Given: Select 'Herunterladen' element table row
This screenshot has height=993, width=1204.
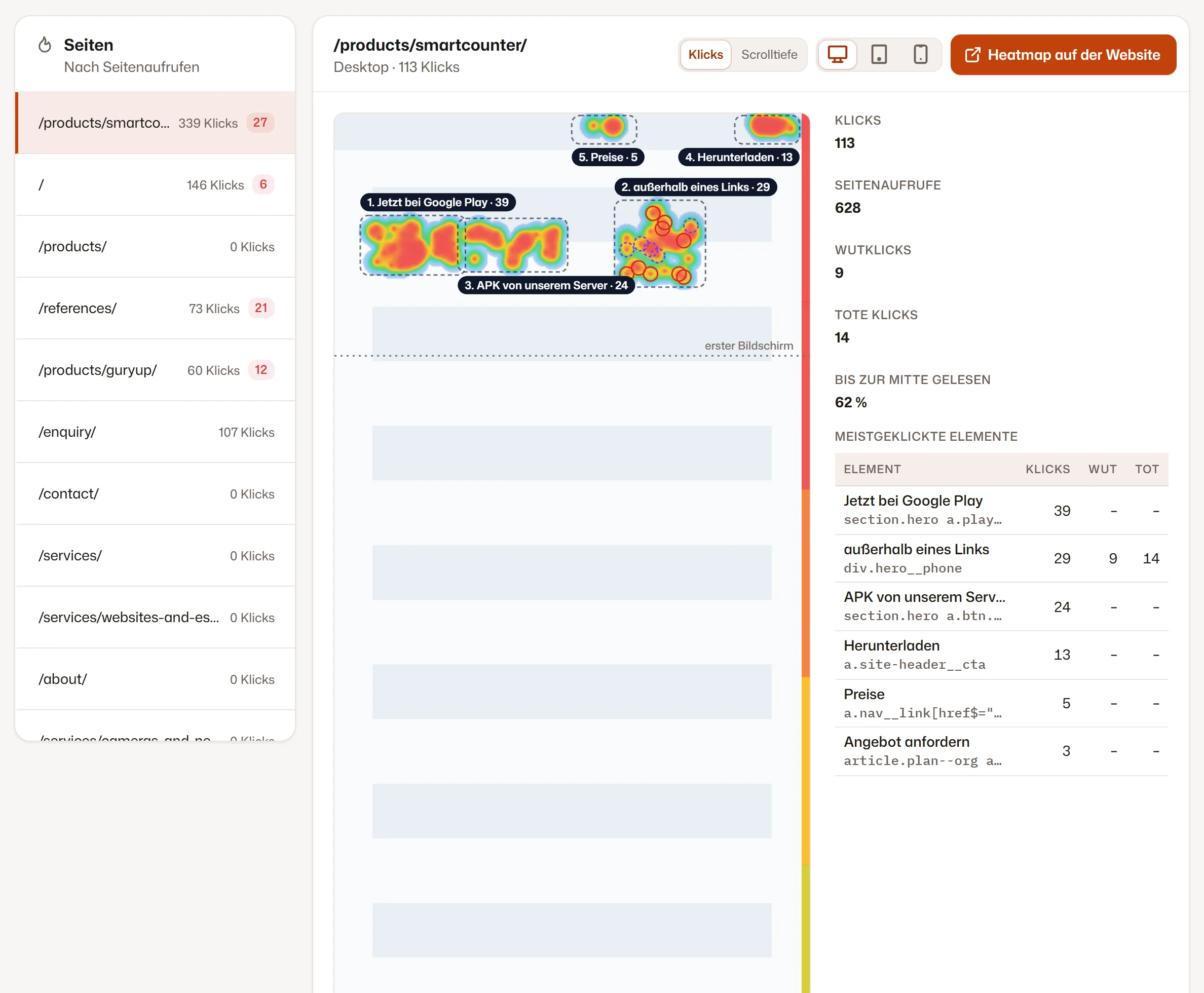Looking at the screenshot, I should (x=1001, y=655).
